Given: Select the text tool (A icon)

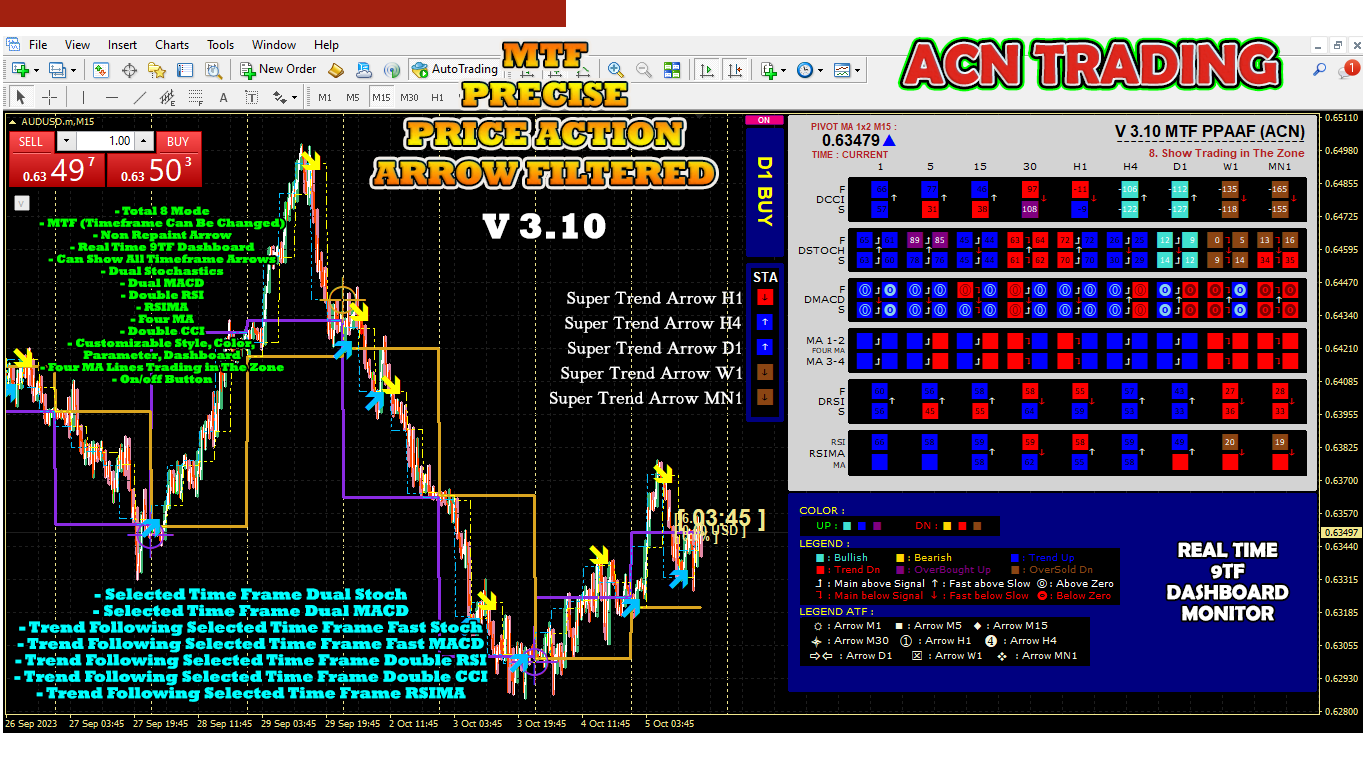Looking at the screenshot, I should click(223, 97).
